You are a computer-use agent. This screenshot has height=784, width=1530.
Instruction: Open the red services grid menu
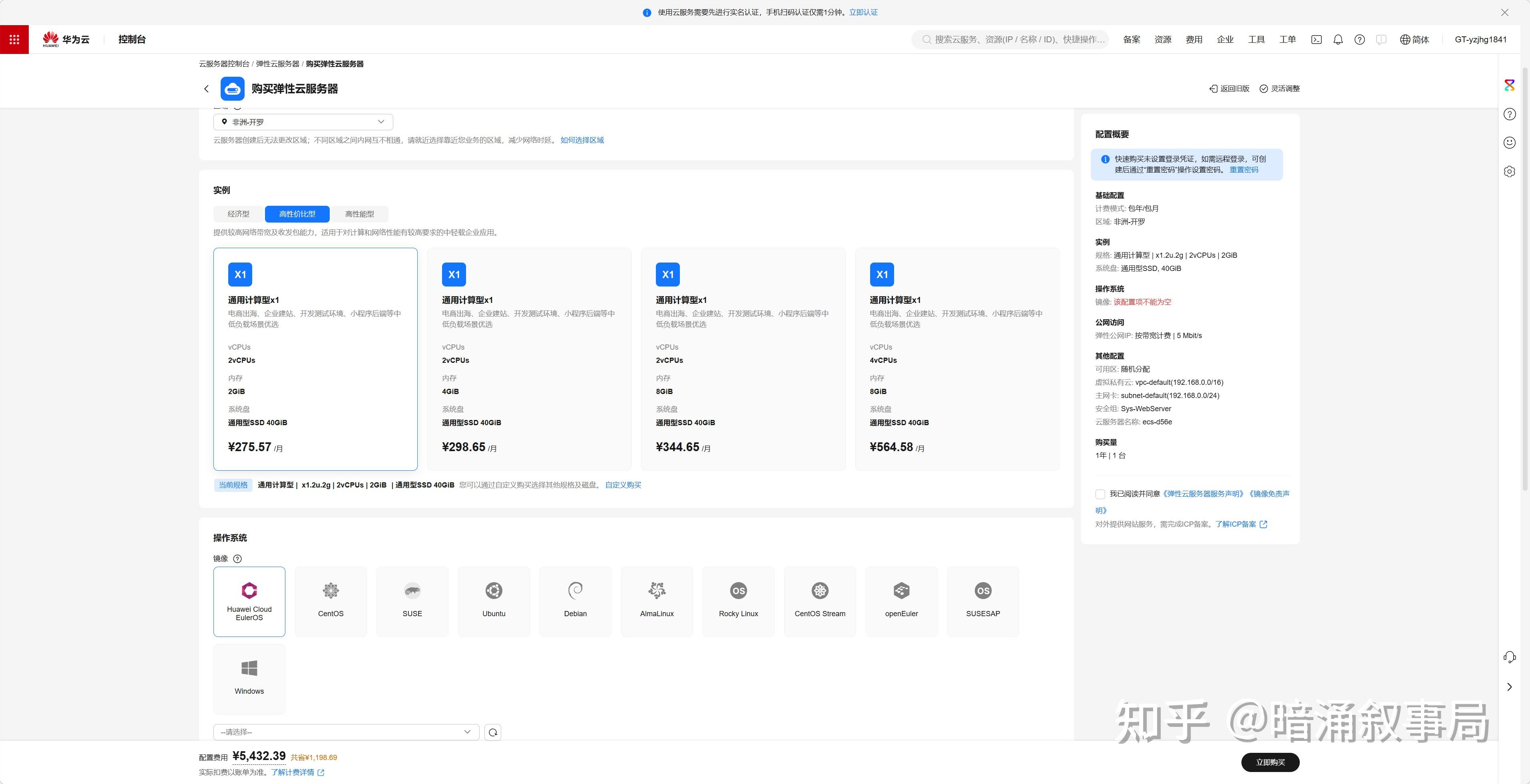[14, 39]
